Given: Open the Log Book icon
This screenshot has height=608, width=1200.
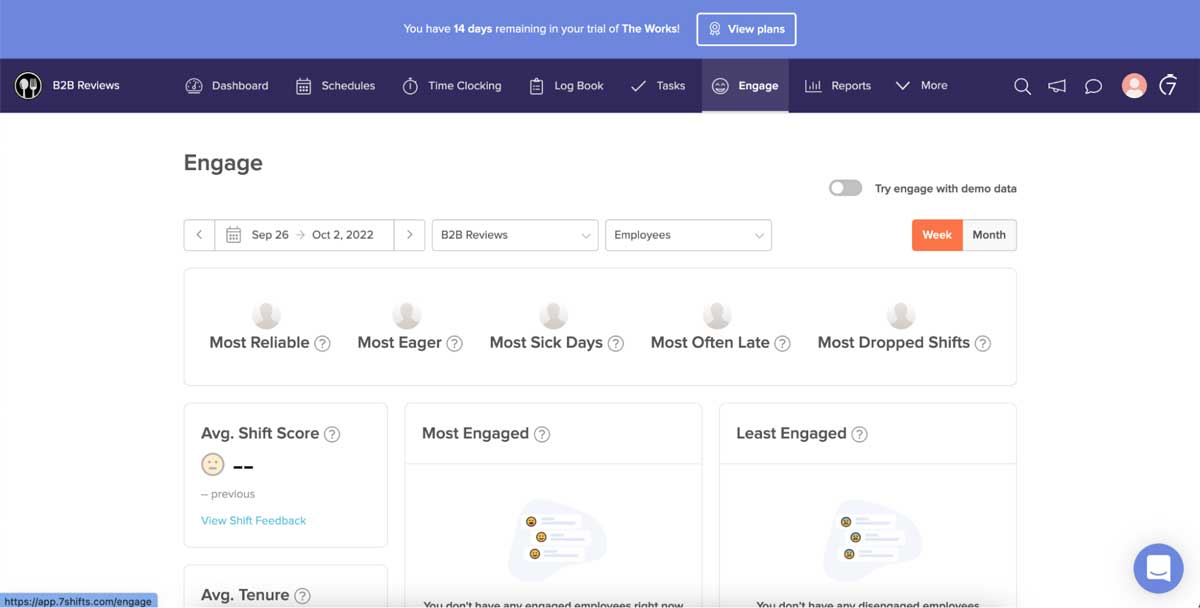Looking at the screenshot, I should [536, 86].
